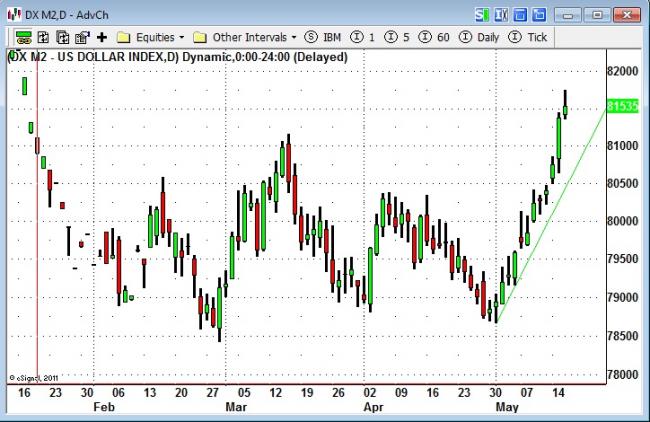The image size is (650, 422).
Task: Switch to the 5 minute interval
Action: click(x=397, y=37)
